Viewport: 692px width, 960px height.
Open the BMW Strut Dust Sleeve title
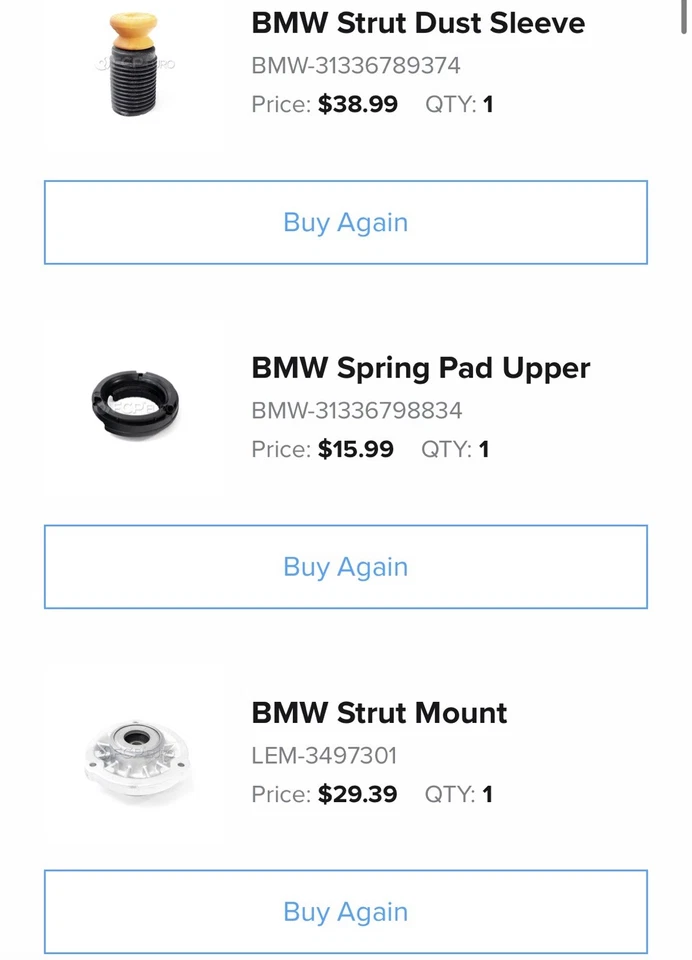point(418,23)
